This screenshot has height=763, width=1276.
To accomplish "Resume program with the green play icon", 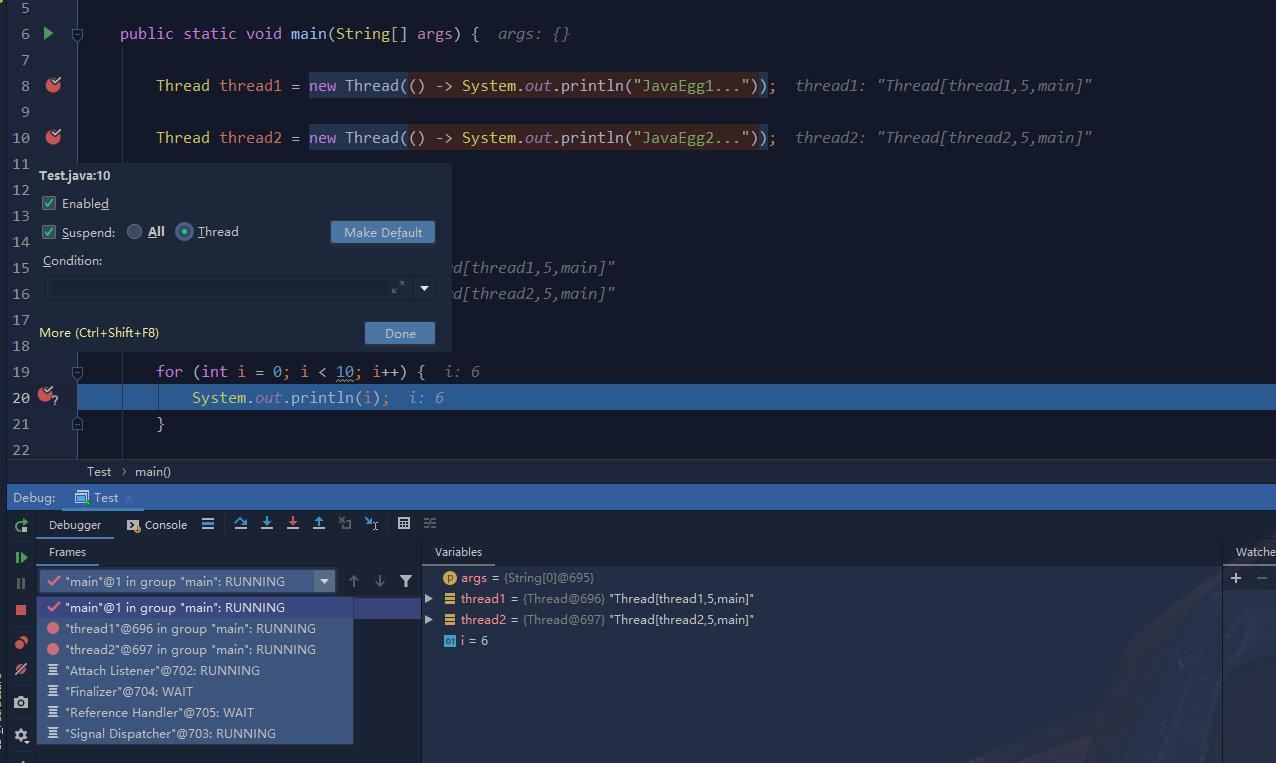I will [x=21, y=557].
